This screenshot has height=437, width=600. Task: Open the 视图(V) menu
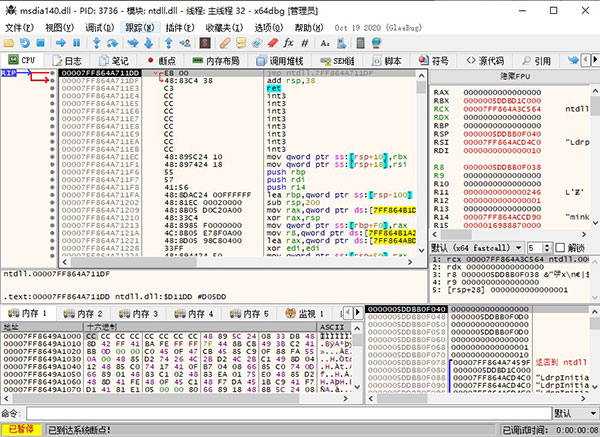59,28
